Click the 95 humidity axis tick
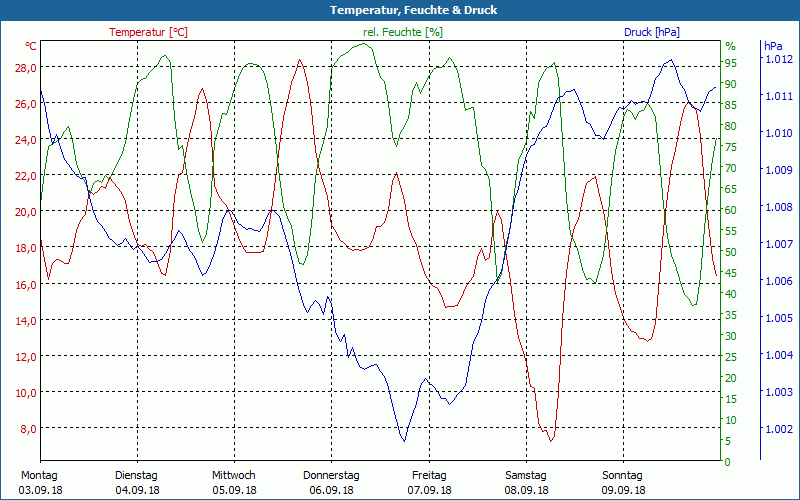The width and height of the screenshot is (800, 500). coord(731,62)
